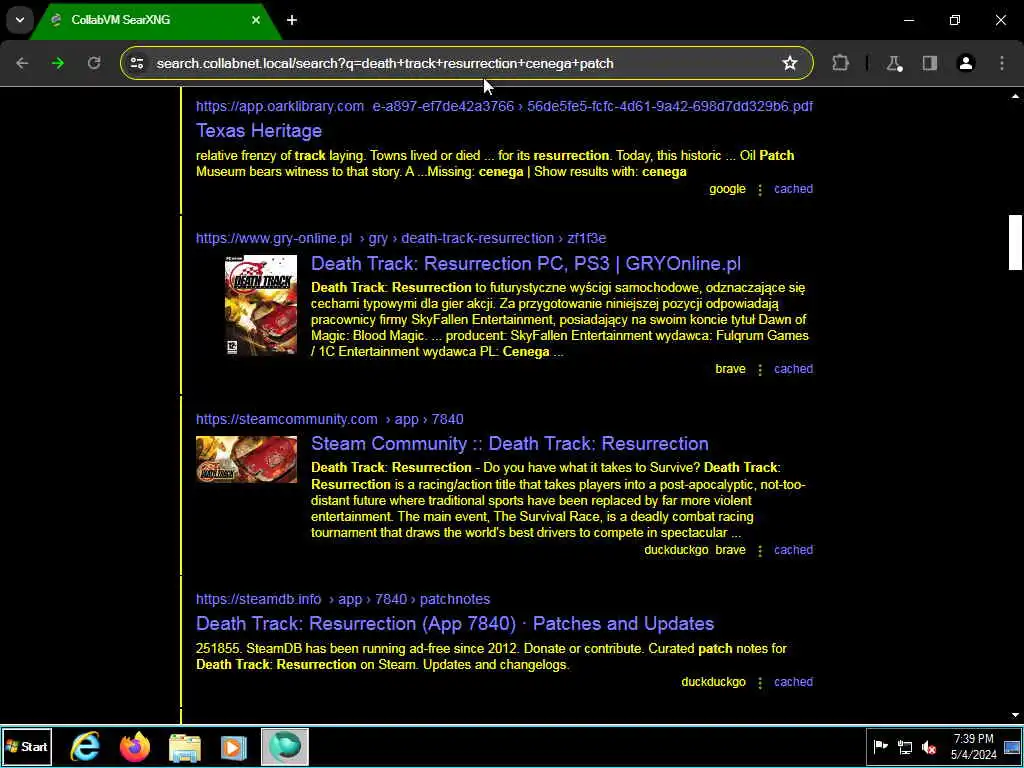Image resolution: width=1024 pixels, height=768 pixels.
Task: Open the oarklibrary.com PDF URL
Action: click(x=504, y=106)
